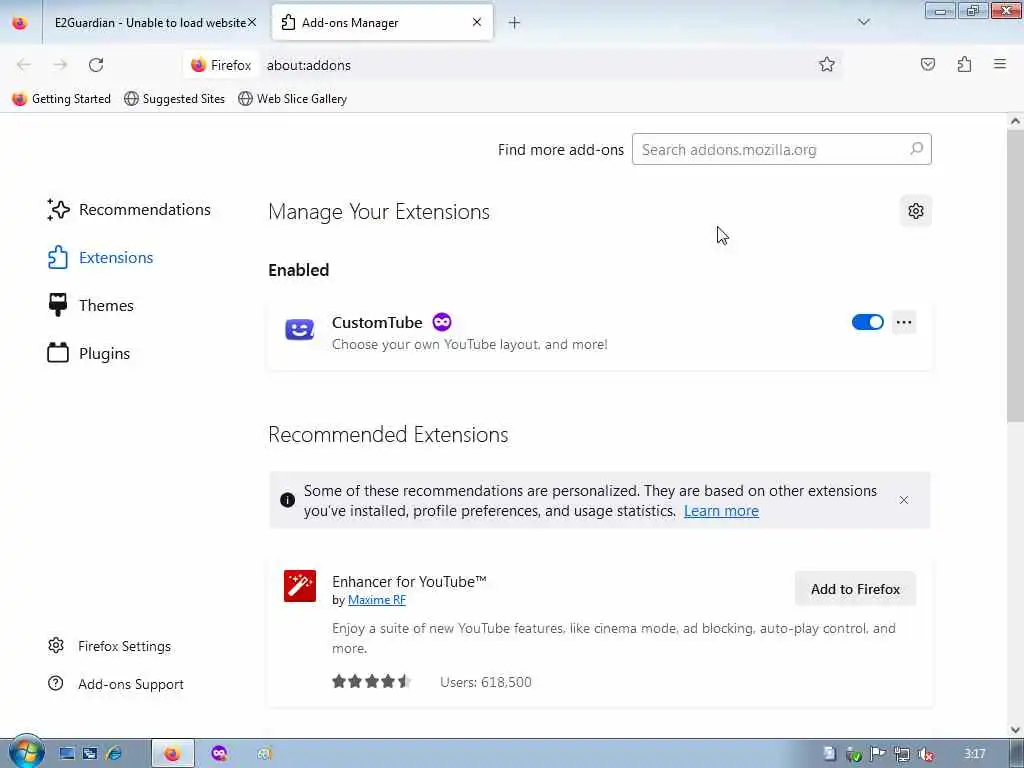Viewport: 1024px width, 768px height.
Task: Open a new tab with plus button
Action: pyautogui.click(x=514, y=23)
